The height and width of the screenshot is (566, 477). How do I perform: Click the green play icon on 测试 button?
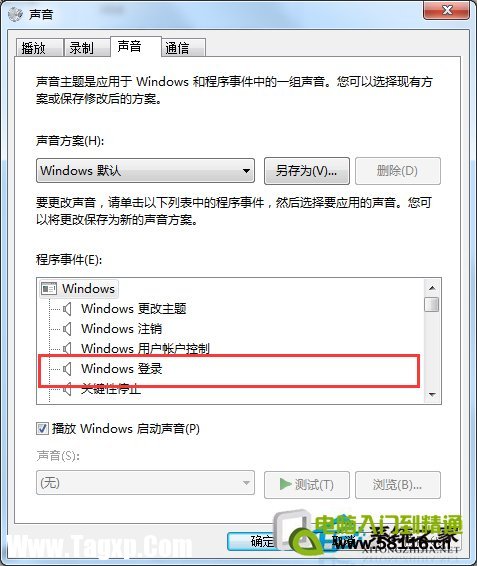[x=285, y=484]
